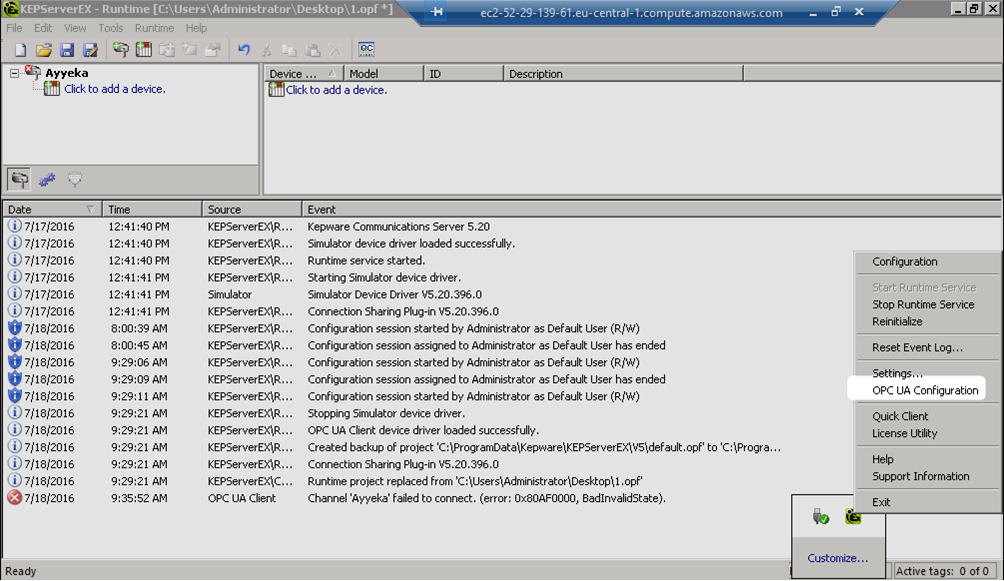
Task: Click the error icon on the failed-to-connect event
Action: 14,498
